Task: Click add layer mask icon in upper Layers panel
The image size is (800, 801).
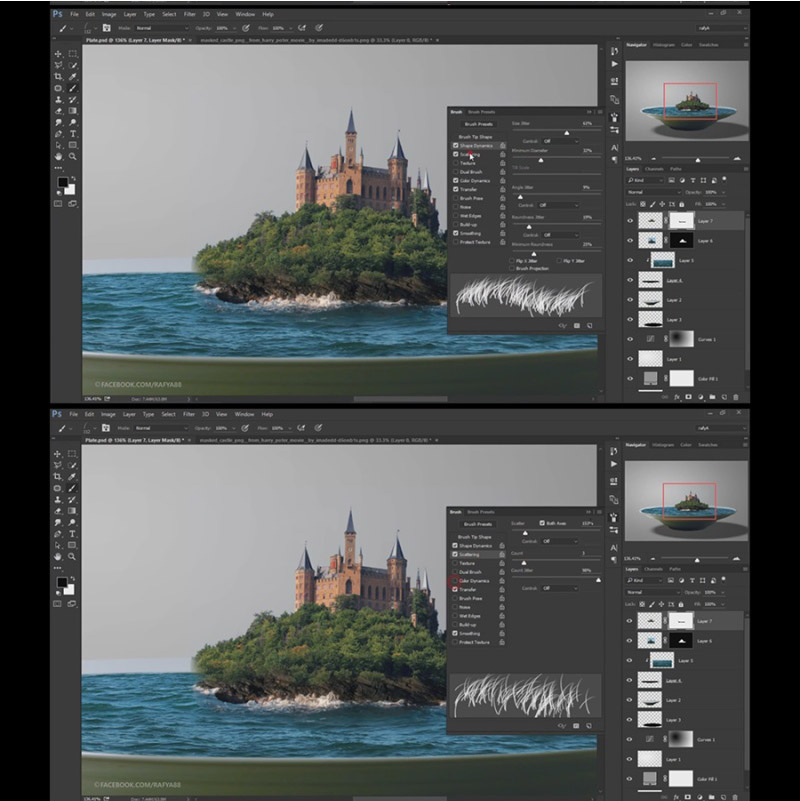Action: [x=689, y=397]
